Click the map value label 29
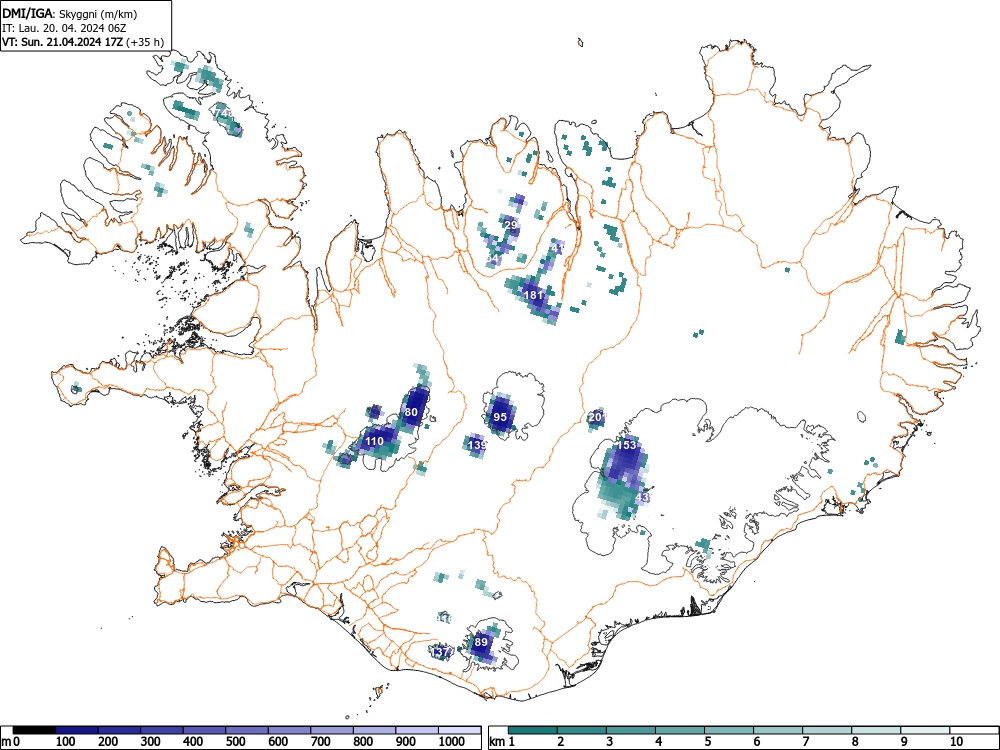This screenshot has width=1000, height=750. coord(511,225)
